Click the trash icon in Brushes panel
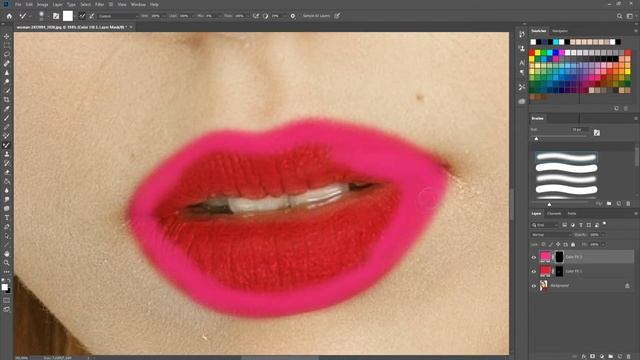The image size is (640, 360). 628,203
